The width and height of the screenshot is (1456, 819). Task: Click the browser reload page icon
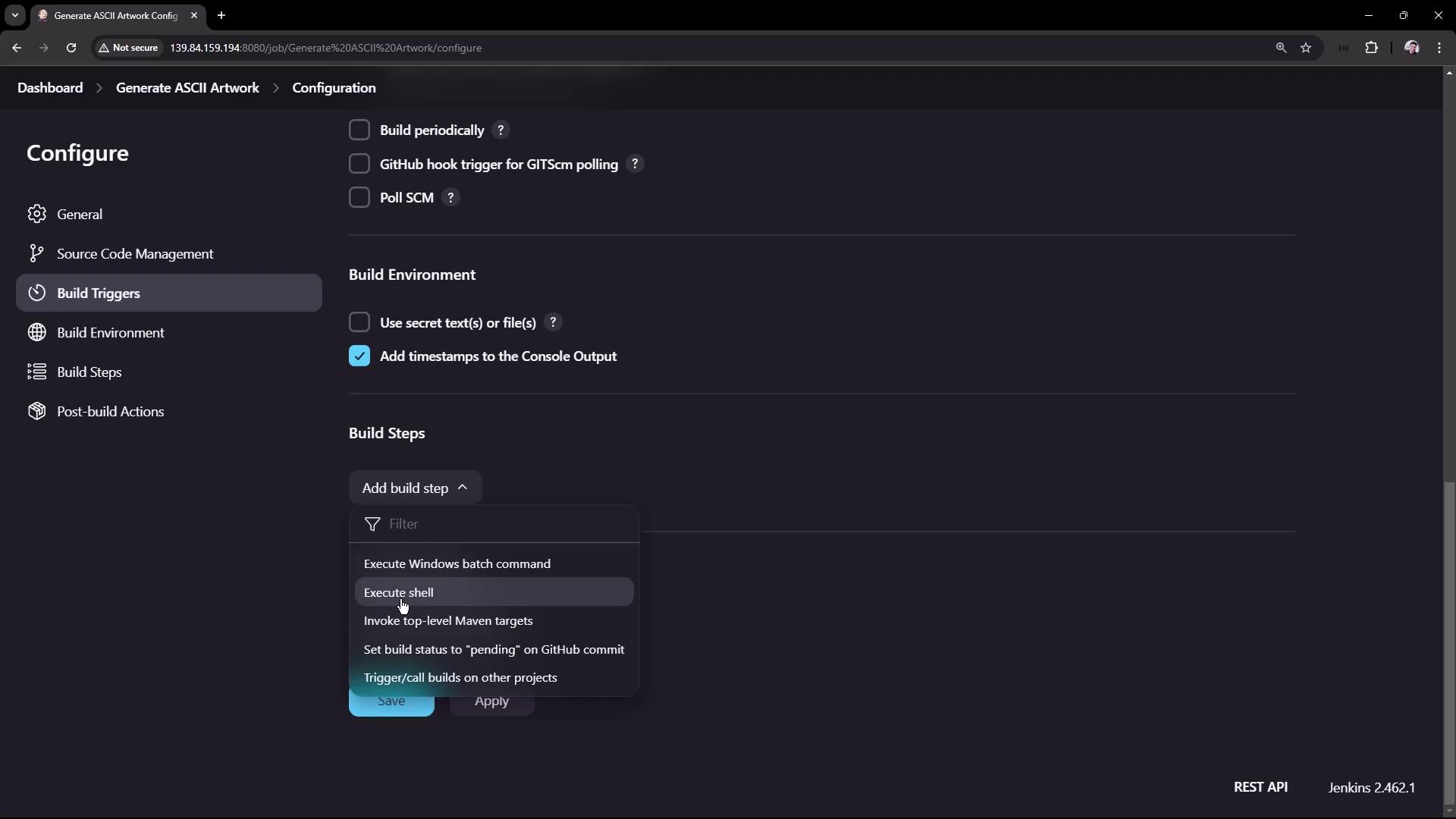71,48
